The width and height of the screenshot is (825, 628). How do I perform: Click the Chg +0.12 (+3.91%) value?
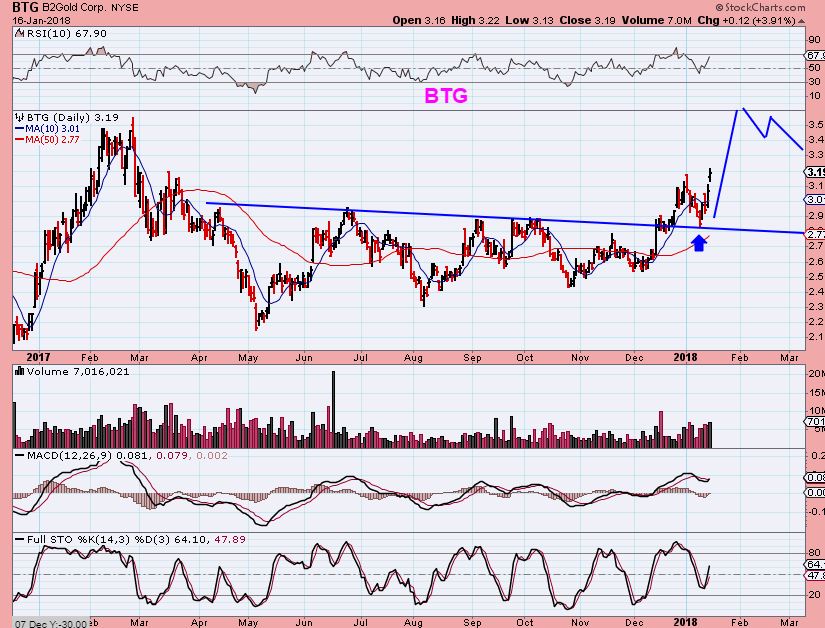click(747, 21)
